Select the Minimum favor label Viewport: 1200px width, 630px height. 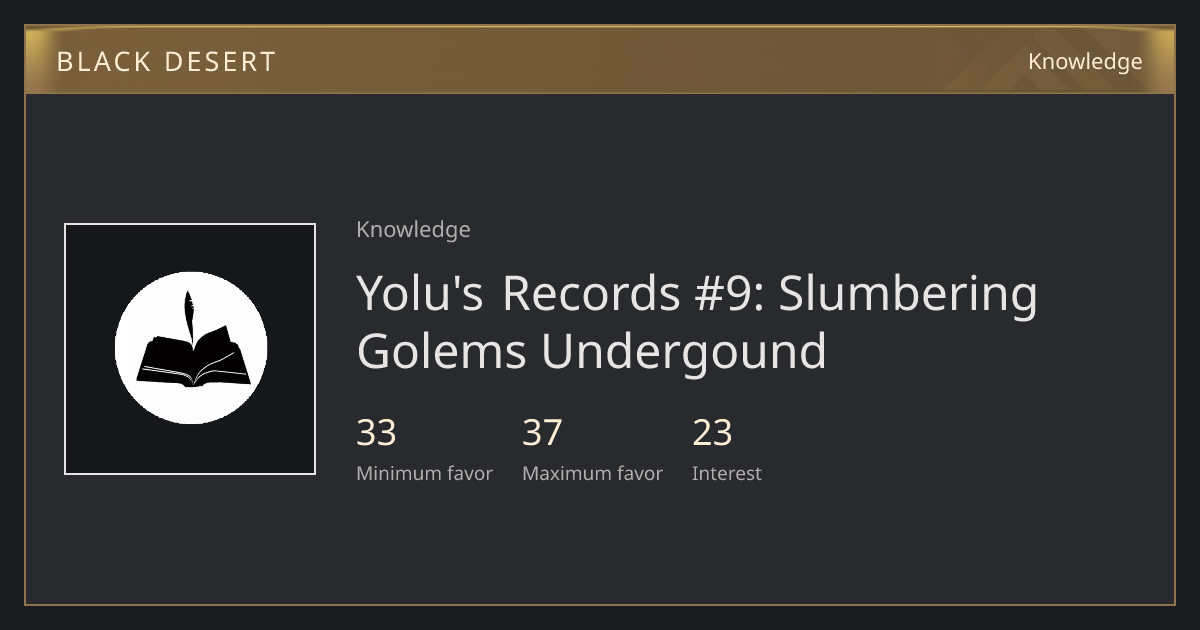pyautogui.click(x=424, y=473)
